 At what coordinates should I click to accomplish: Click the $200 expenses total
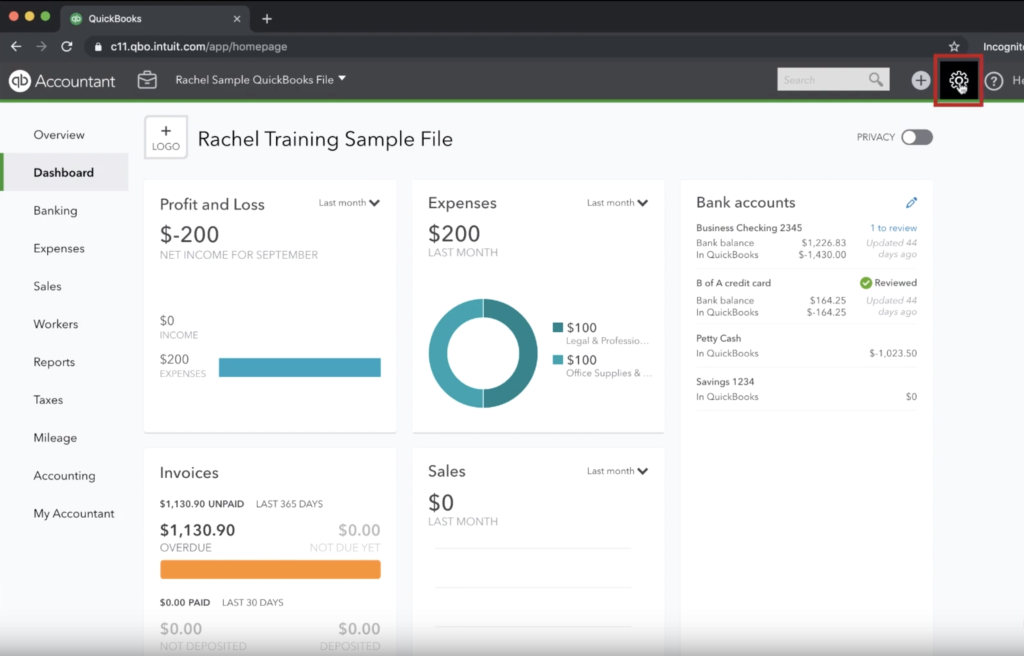point(454,234)
